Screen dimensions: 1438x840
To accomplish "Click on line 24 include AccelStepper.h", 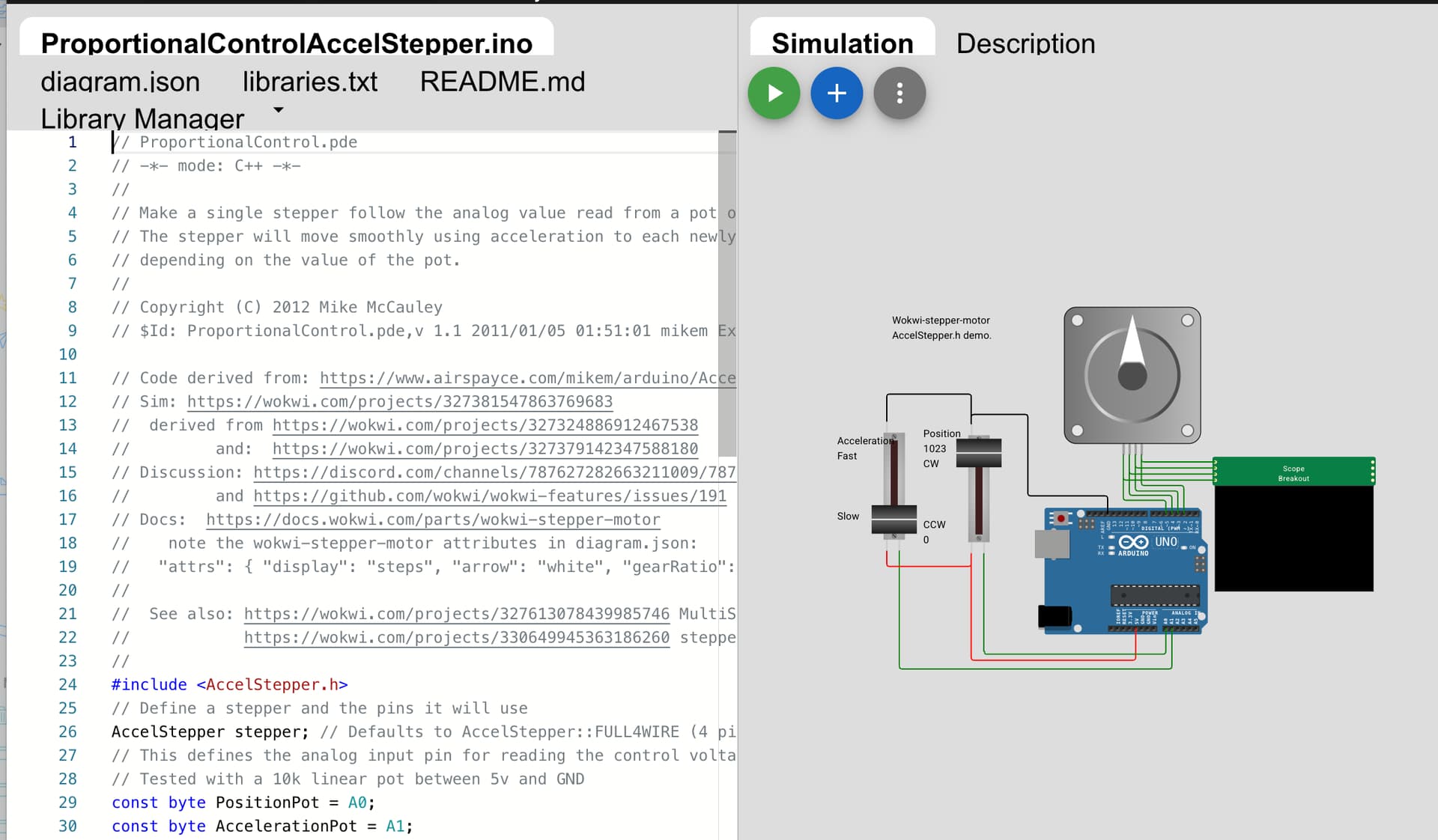I will point(229,684).
